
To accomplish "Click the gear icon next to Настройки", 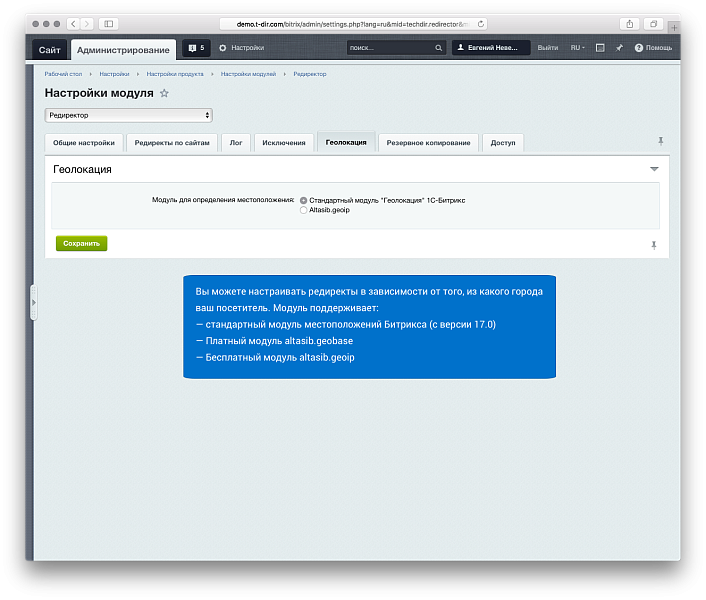I will coord(222,48).
